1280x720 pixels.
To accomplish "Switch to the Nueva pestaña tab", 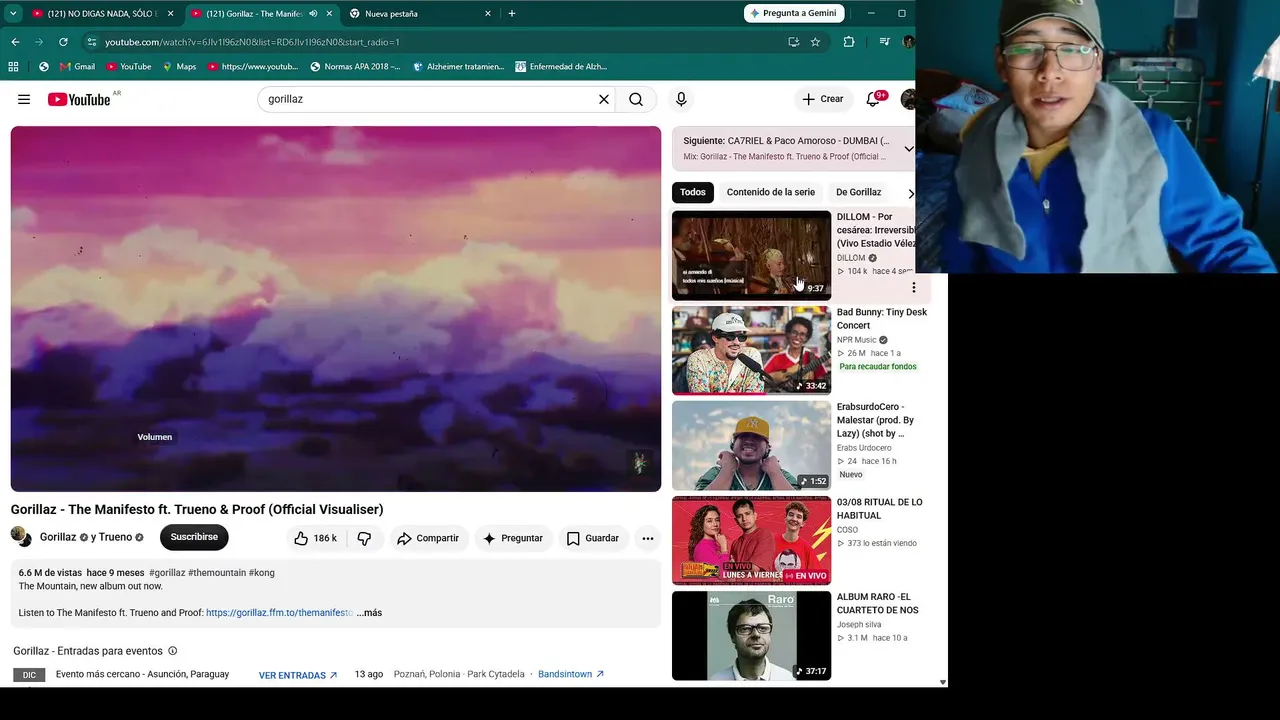I will click(420, 14).
